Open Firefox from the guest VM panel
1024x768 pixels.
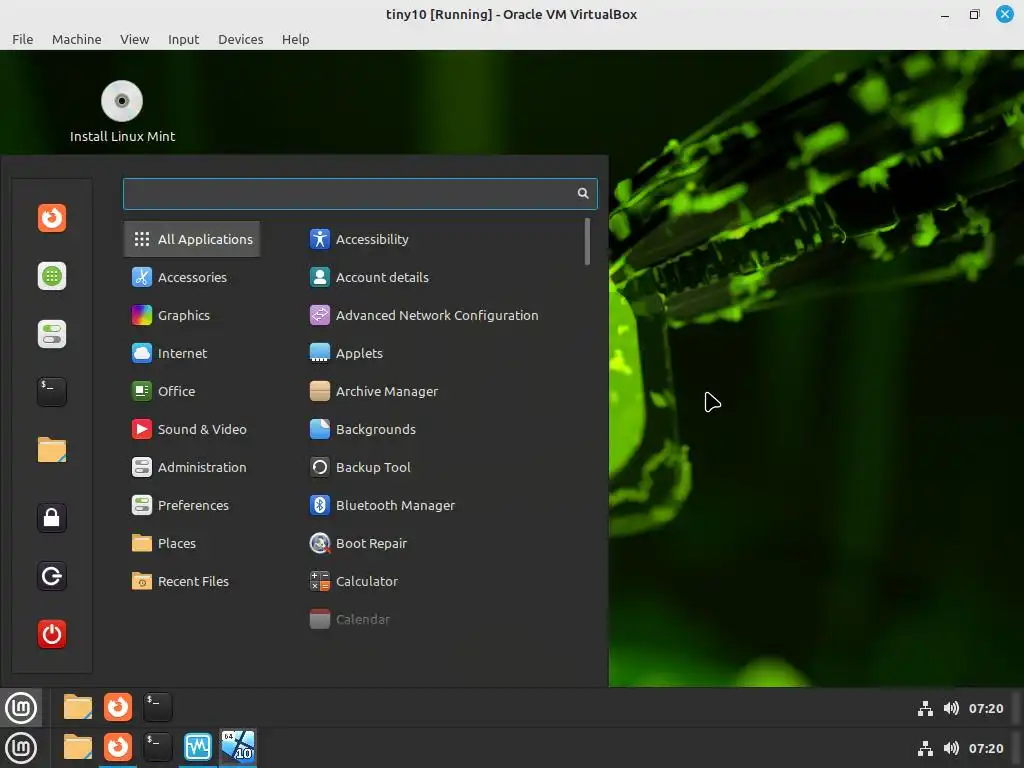118,707
